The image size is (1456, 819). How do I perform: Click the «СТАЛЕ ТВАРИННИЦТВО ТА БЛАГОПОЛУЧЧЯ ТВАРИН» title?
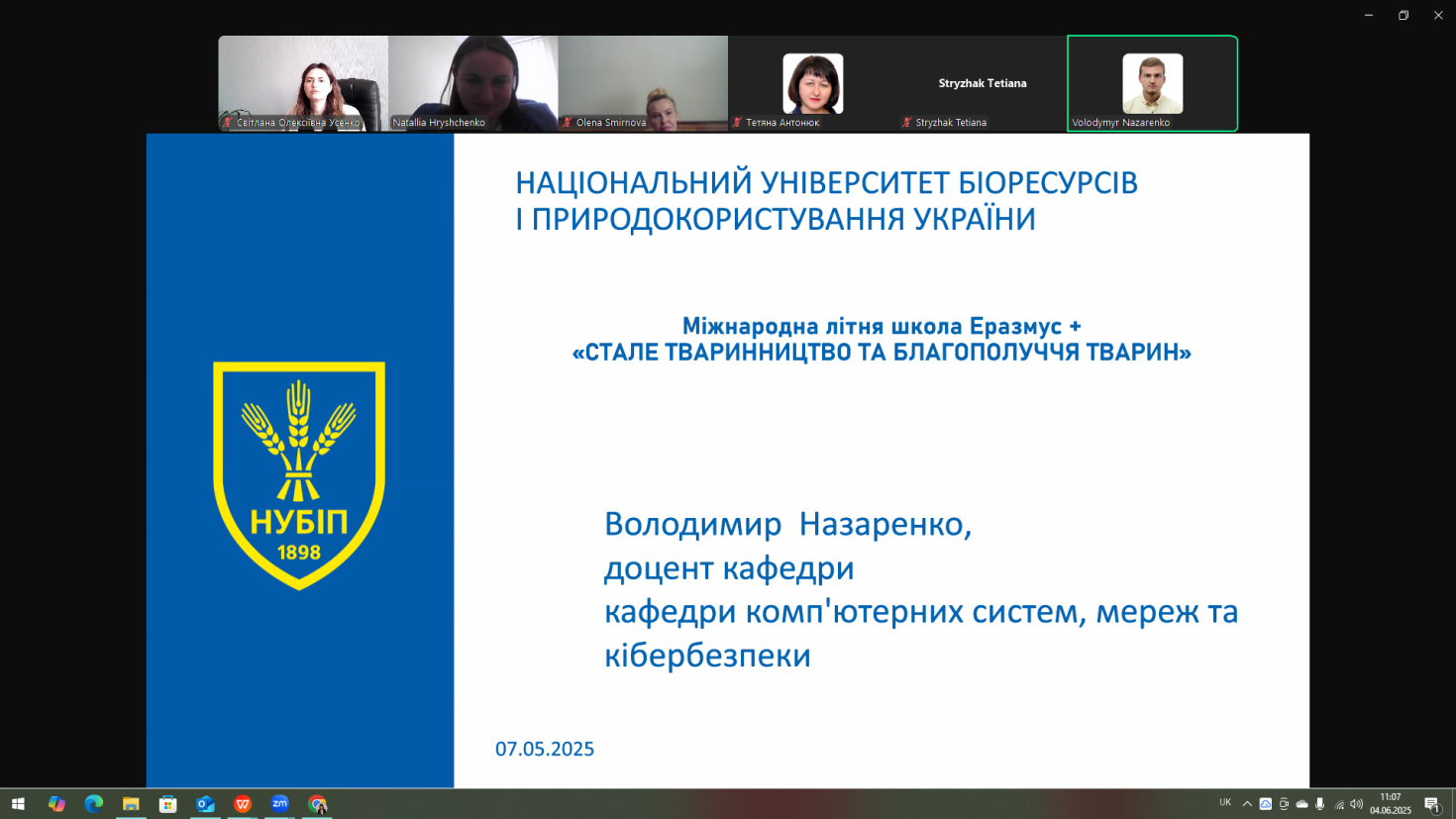click(x=882, y=353)
